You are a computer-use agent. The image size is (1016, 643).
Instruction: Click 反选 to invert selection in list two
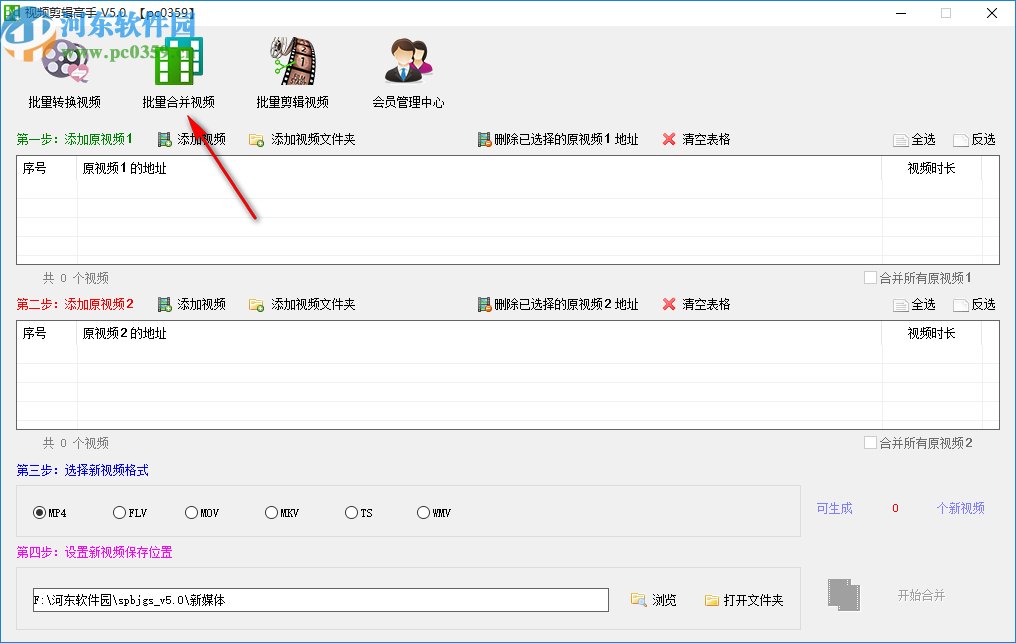976,304
